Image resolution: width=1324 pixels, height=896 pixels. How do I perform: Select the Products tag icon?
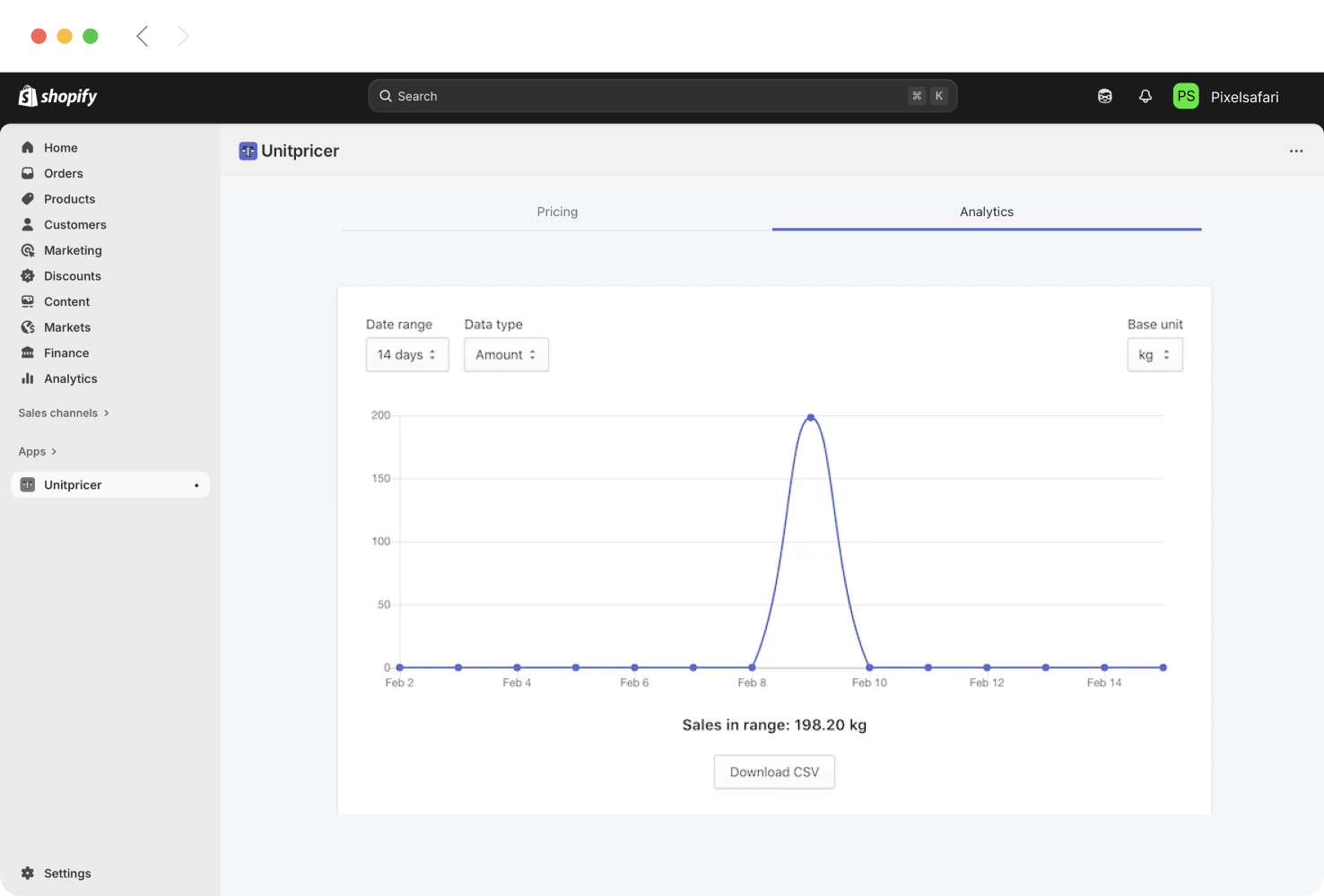[x=28, y=198]
